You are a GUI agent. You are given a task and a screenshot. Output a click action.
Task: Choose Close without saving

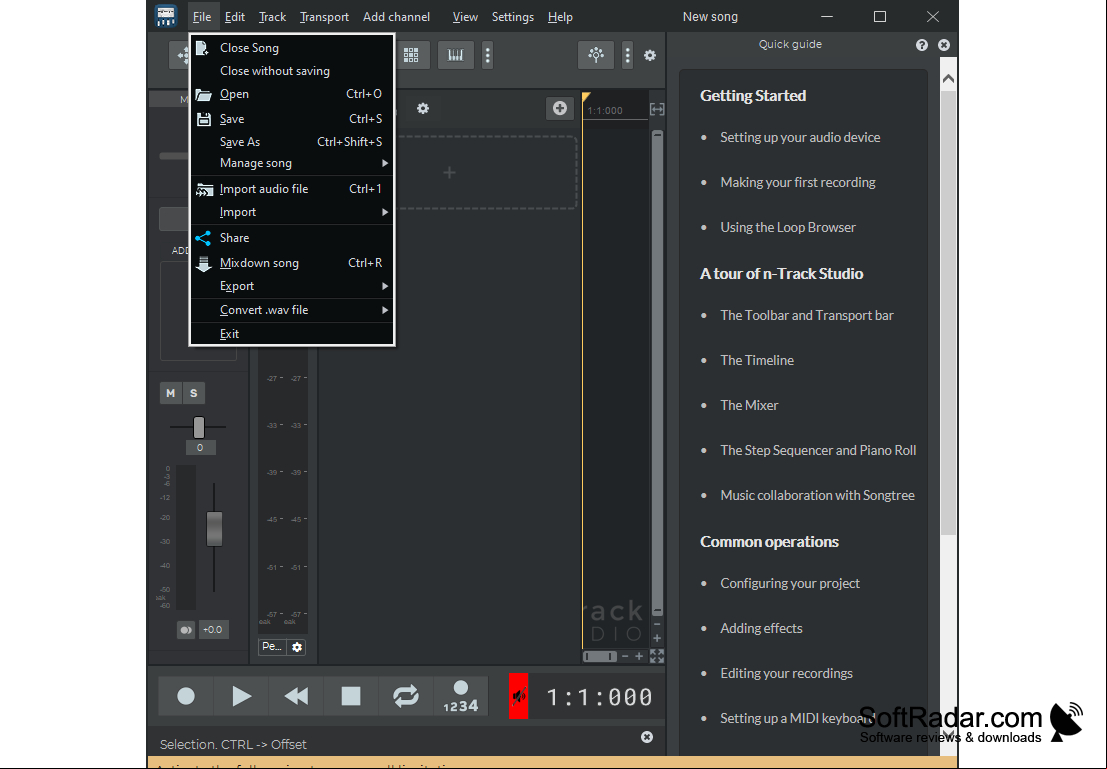[x=292, y=71]
